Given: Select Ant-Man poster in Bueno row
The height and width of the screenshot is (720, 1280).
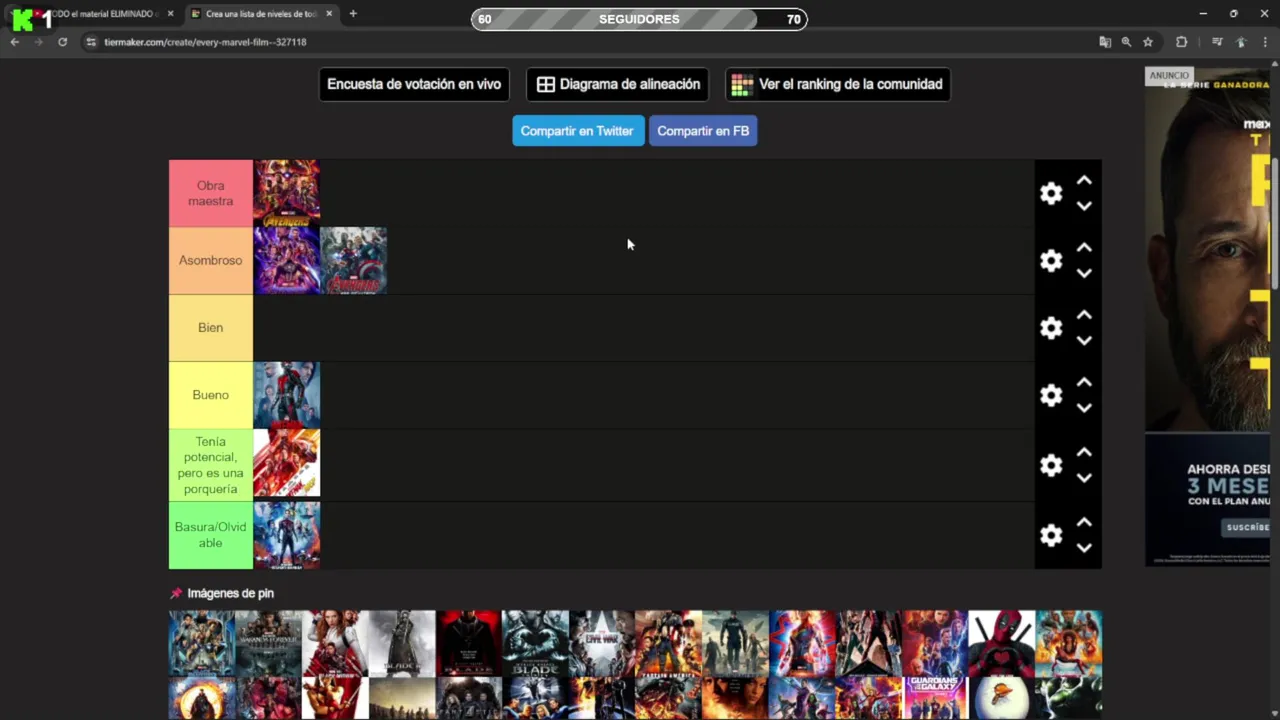Looking at the screenshot, I should point(287,395).
